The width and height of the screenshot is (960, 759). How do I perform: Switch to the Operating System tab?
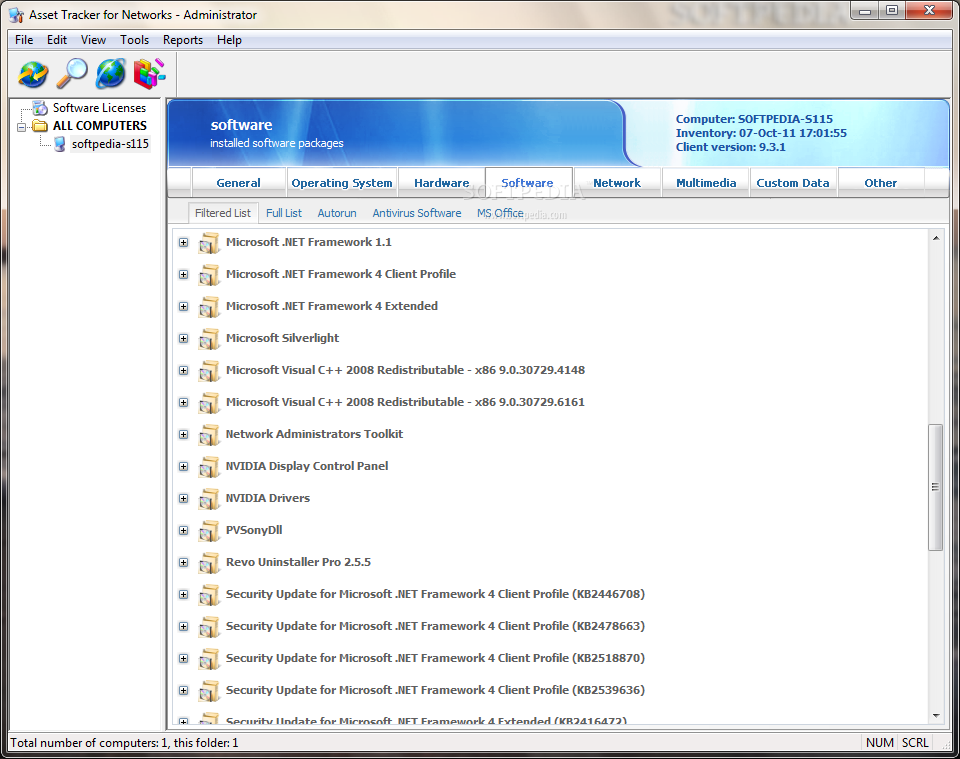pos(342,182)
